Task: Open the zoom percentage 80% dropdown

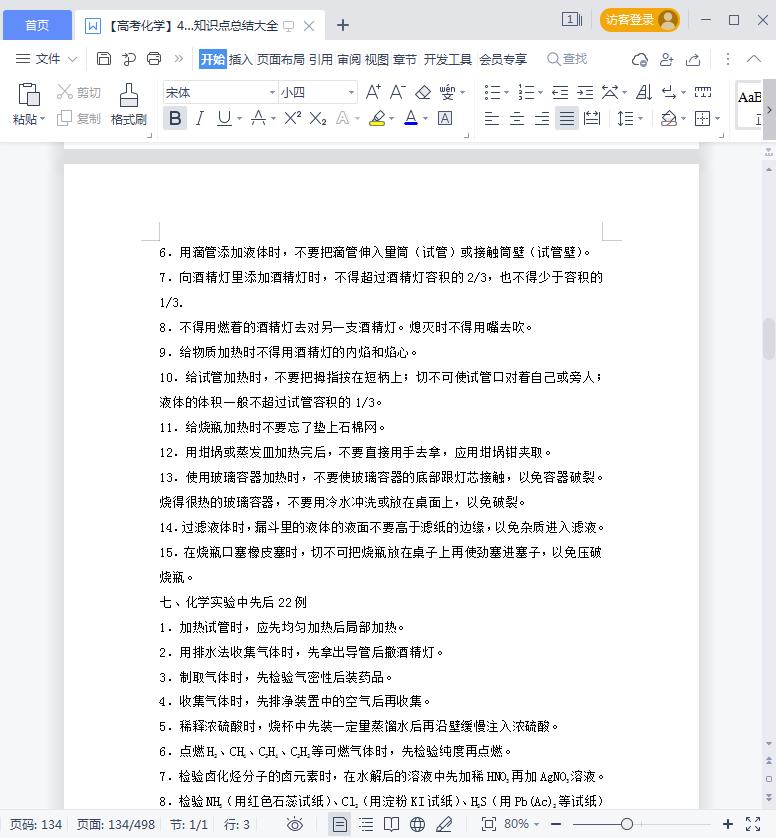Action: tap(536, 825)
